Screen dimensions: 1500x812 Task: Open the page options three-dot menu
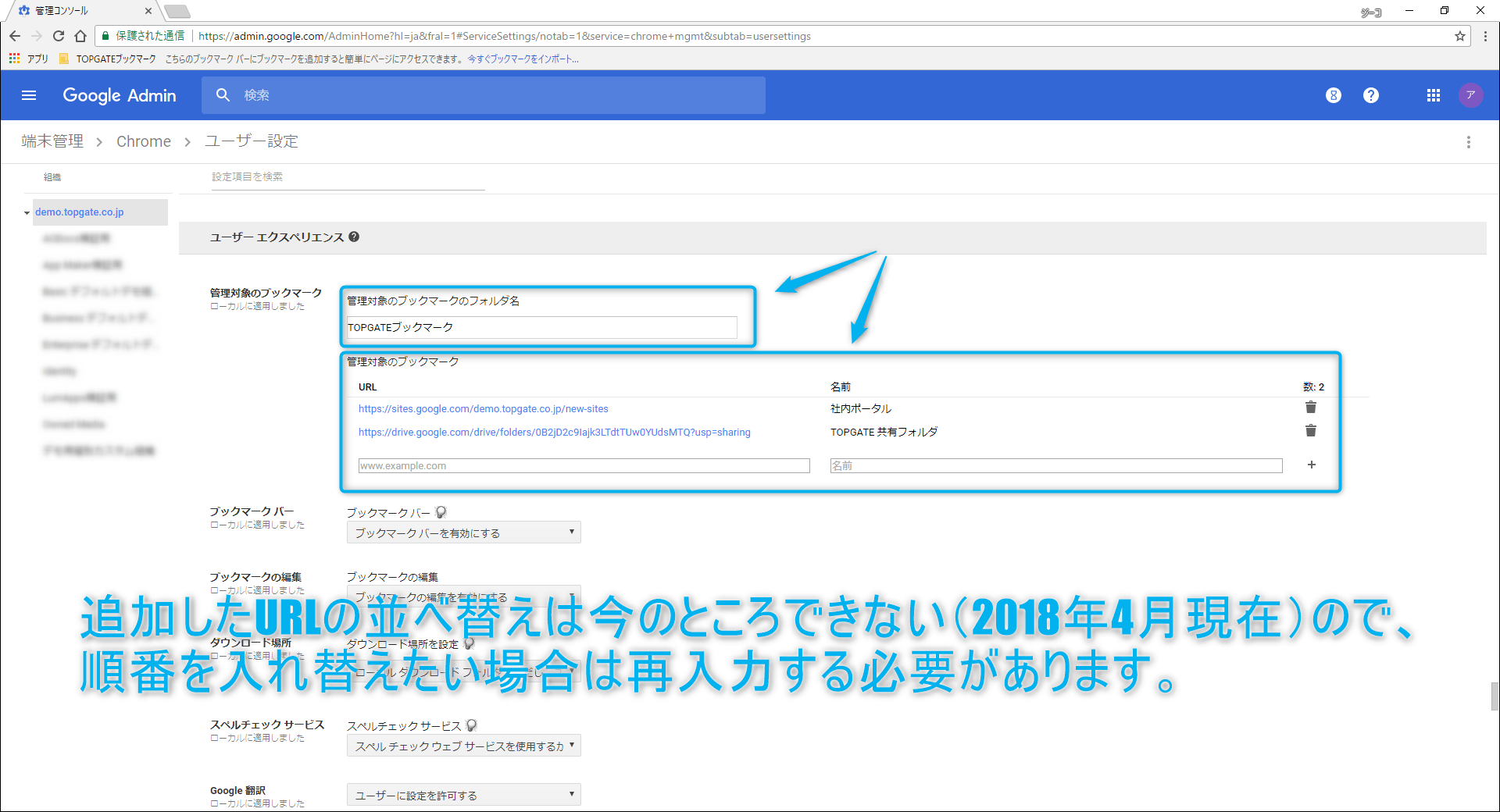click(x=1469, y=142)
